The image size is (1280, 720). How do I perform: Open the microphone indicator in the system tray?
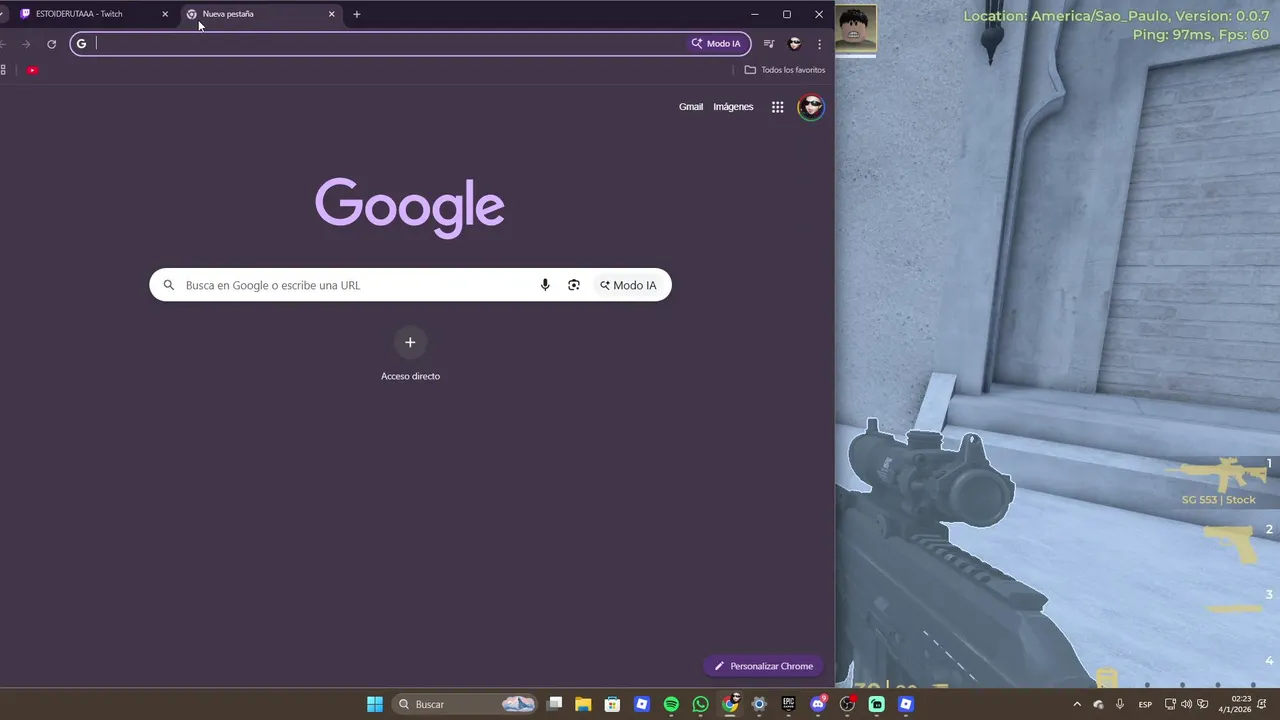pos(1120,704)
